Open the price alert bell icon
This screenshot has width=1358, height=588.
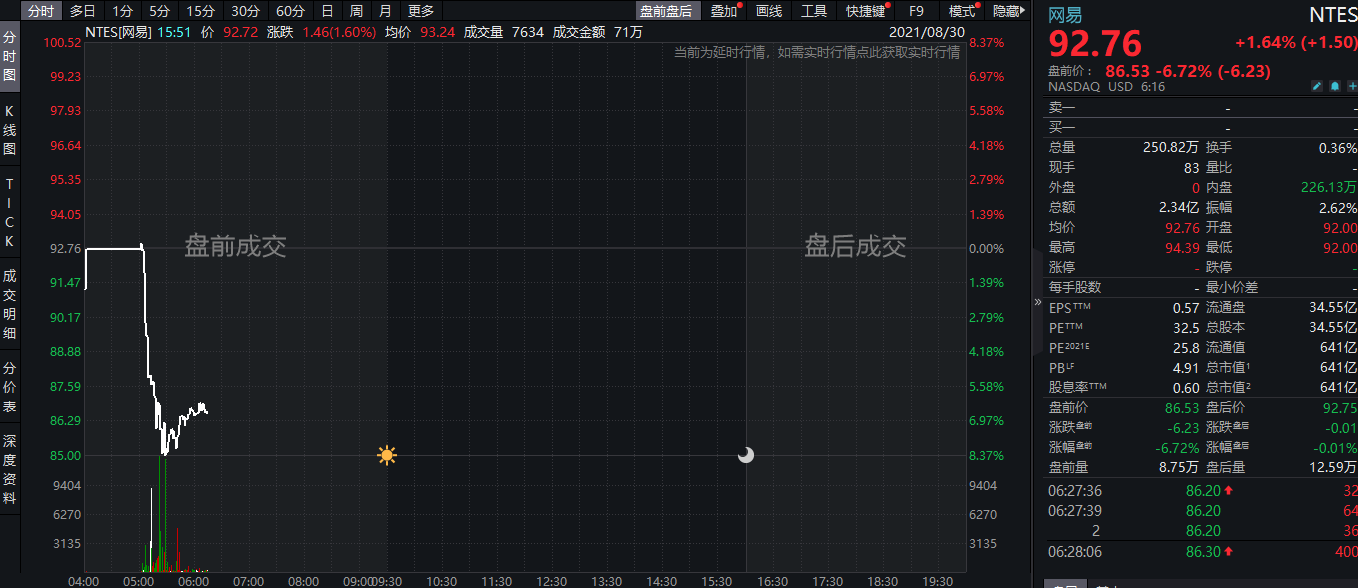click(x=1334, y=86)
